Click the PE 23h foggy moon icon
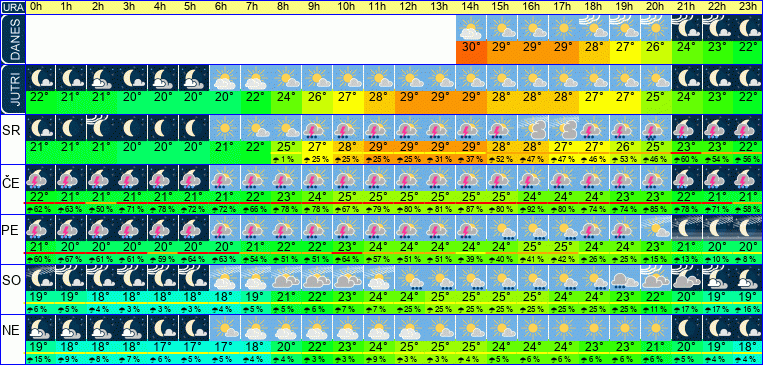The width and height of the screenshot is (763, 365). pos(748,228)
